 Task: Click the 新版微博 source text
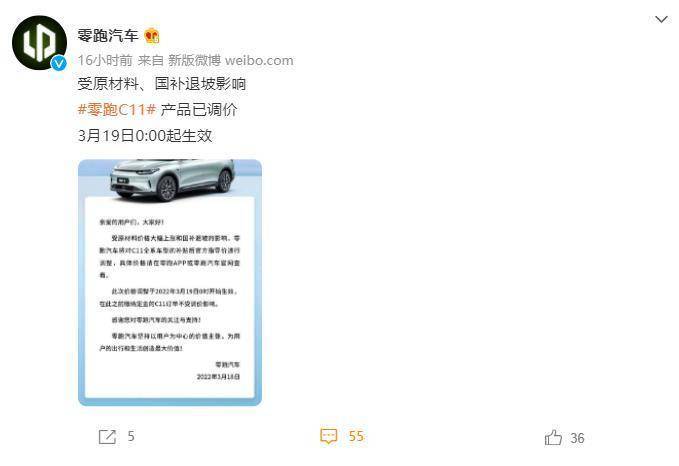click(x=194, y=60)
